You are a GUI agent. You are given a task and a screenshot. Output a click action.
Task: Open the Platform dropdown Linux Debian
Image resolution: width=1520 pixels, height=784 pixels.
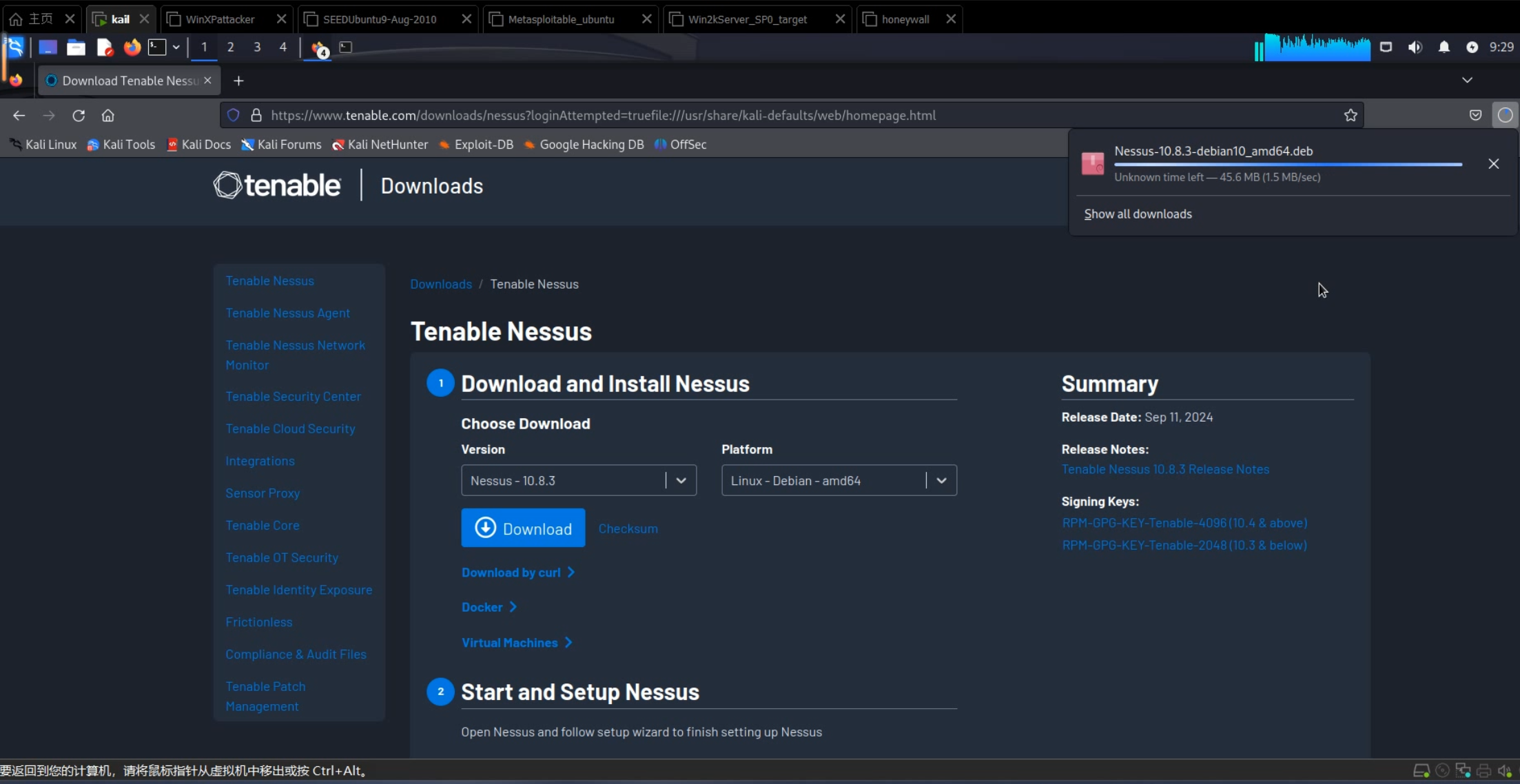click(x=839, y=481)
